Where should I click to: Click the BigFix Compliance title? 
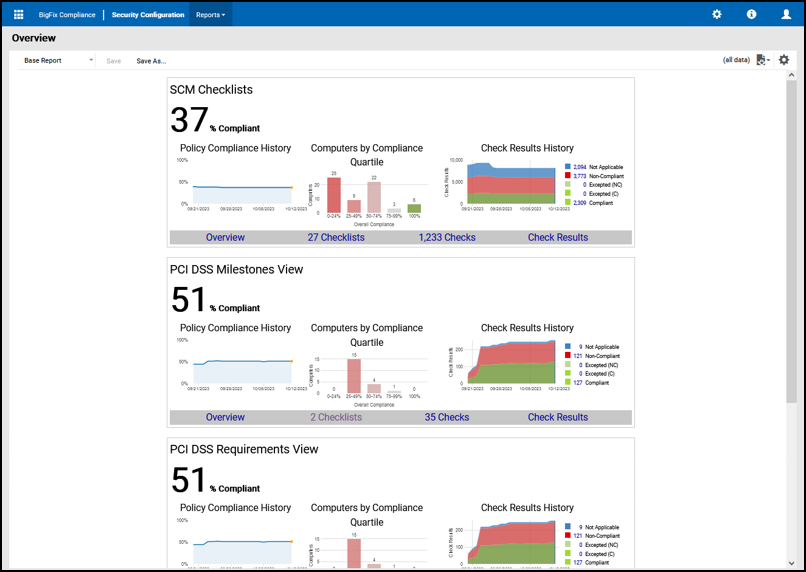pyautogui.click(x=69, y=15)
